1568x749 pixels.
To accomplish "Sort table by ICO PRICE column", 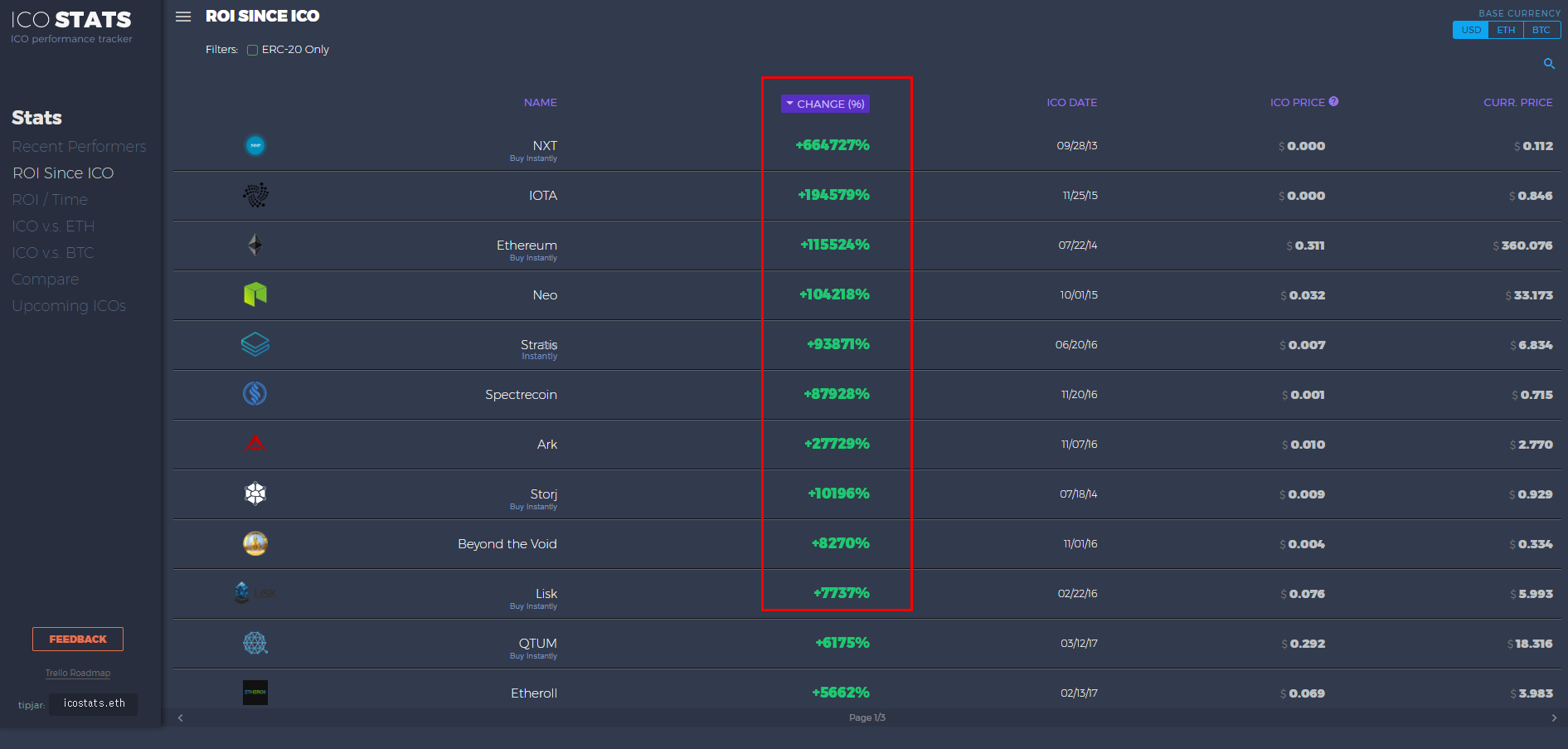I will tap(1297, 102).
